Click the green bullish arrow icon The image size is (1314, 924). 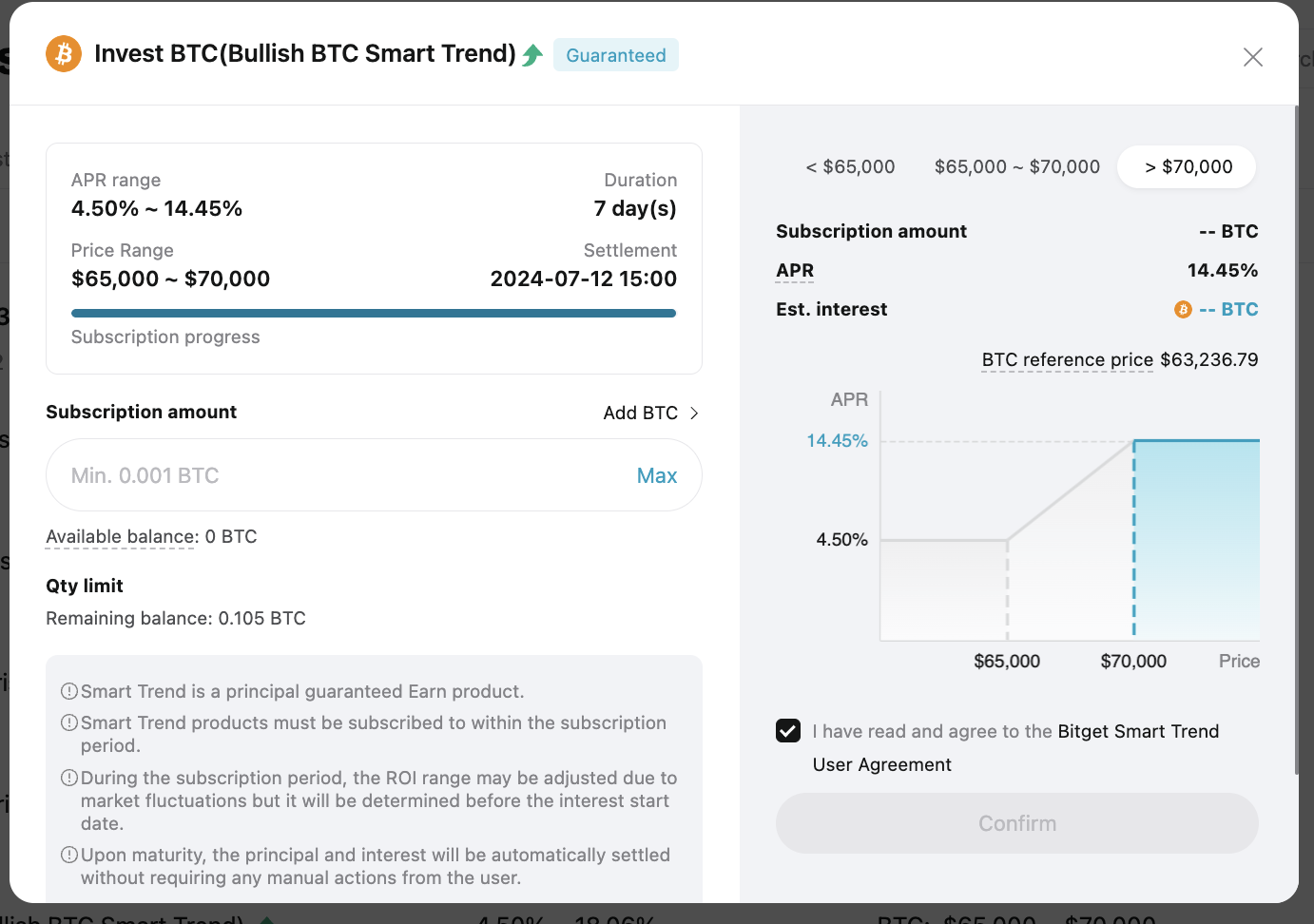pyautogui.click(x=532, y=55)
